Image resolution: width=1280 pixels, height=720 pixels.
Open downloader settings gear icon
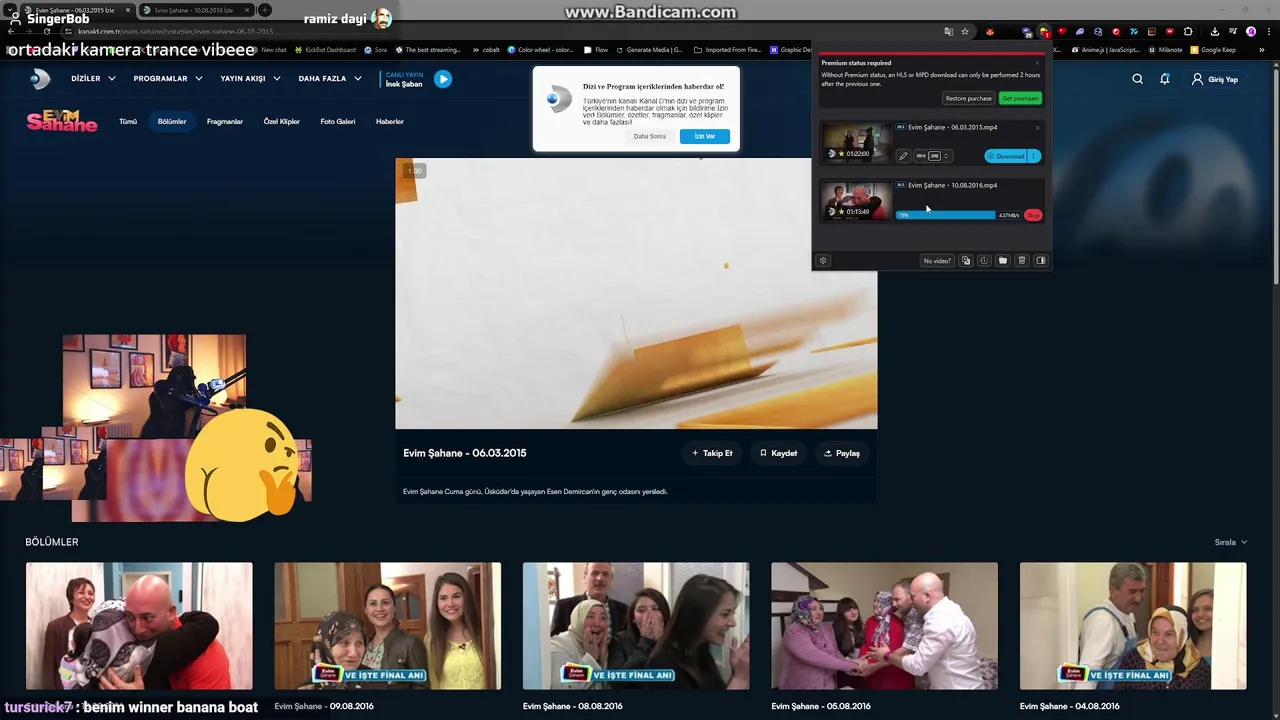coord(823,261)
